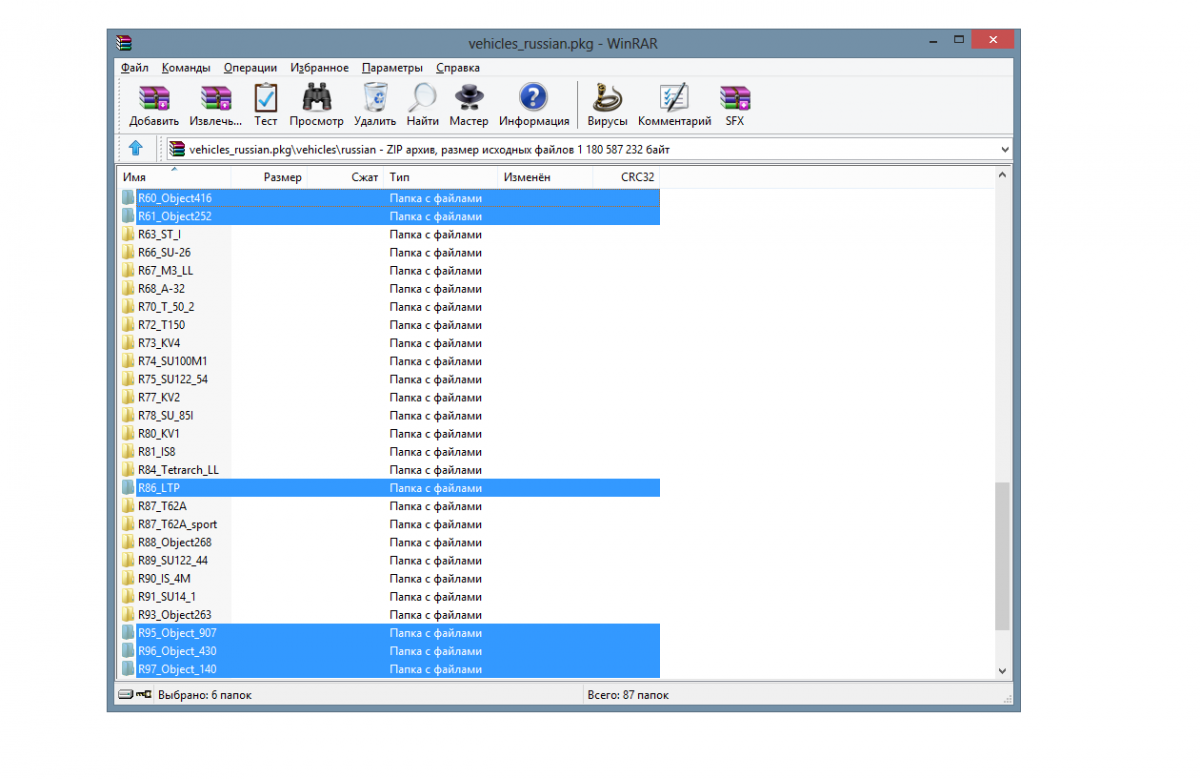
Task: Click the scrollbar down arrow
Action: [1003, 671]
